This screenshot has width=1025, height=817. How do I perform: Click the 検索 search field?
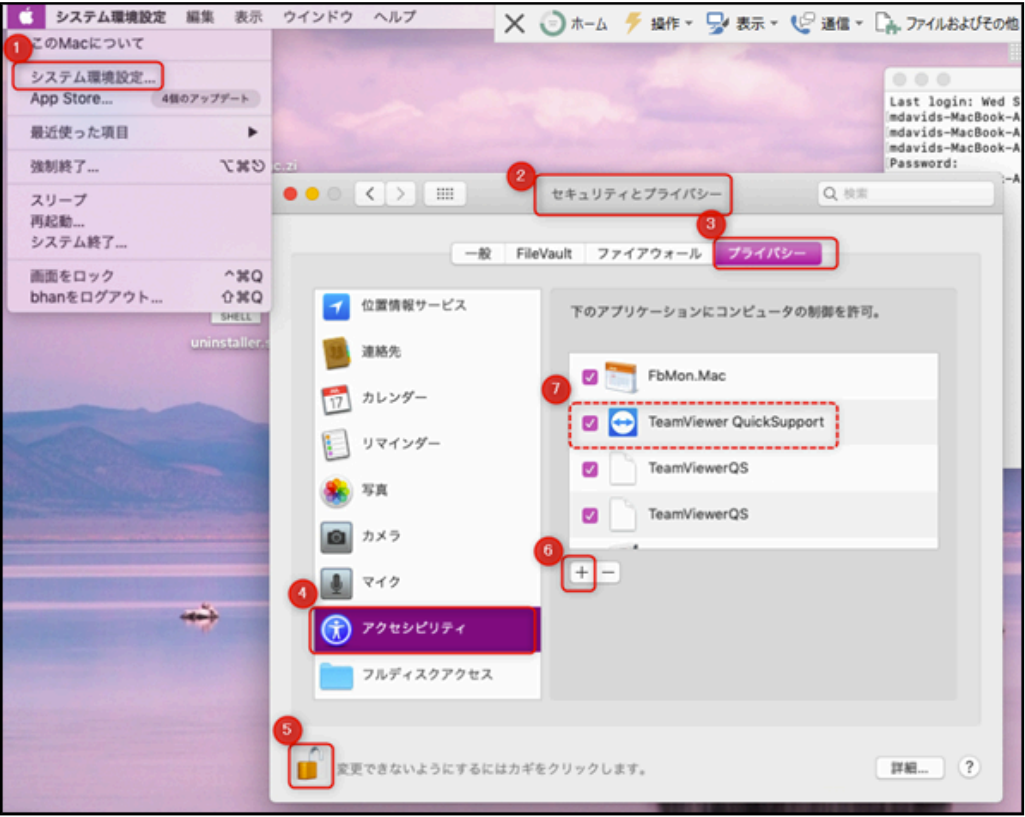(x=906, y=194)
